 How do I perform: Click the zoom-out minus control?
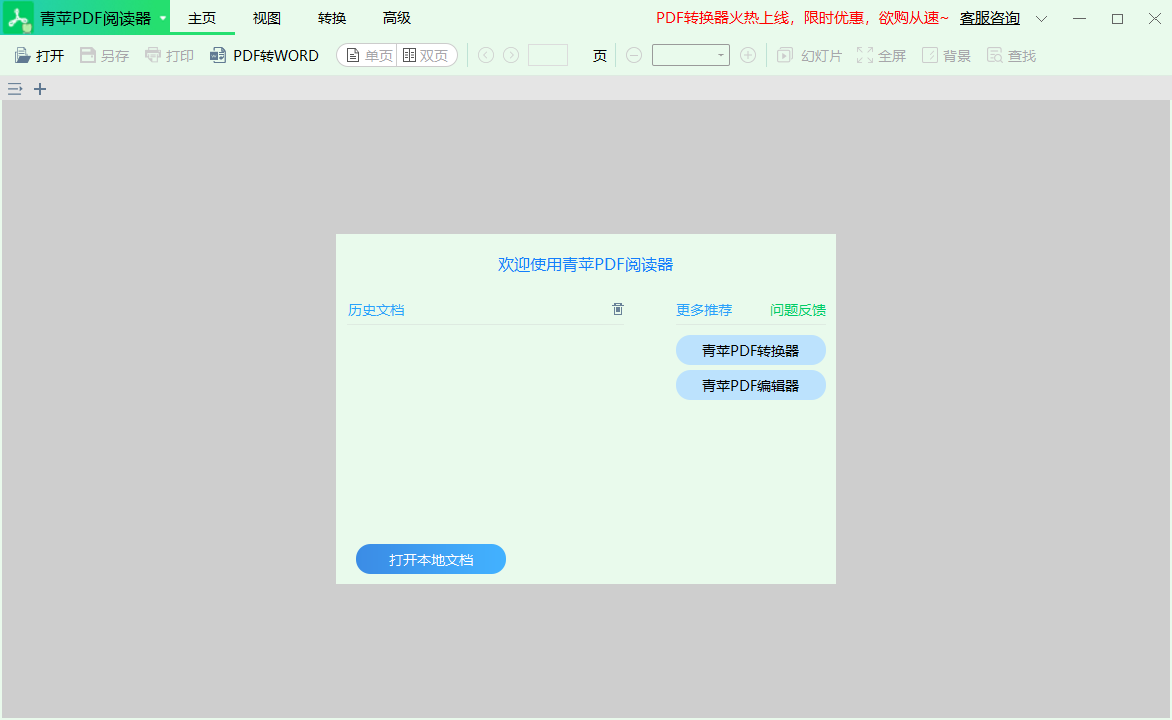pyautogui.click(x=634, y=55)
